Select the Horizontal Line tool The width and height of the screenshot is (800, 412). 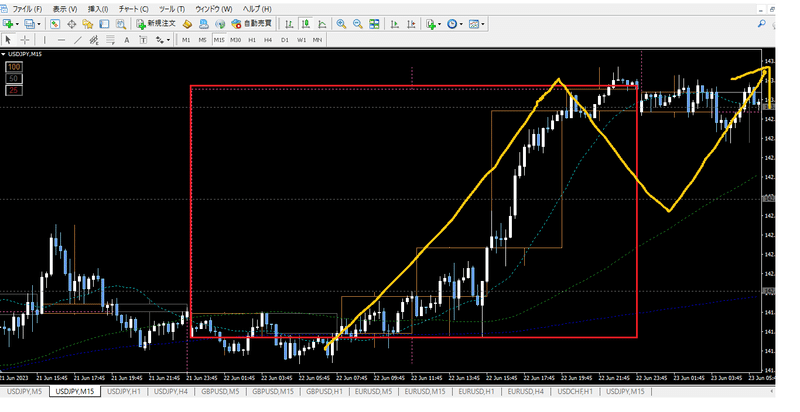(61, 40)
